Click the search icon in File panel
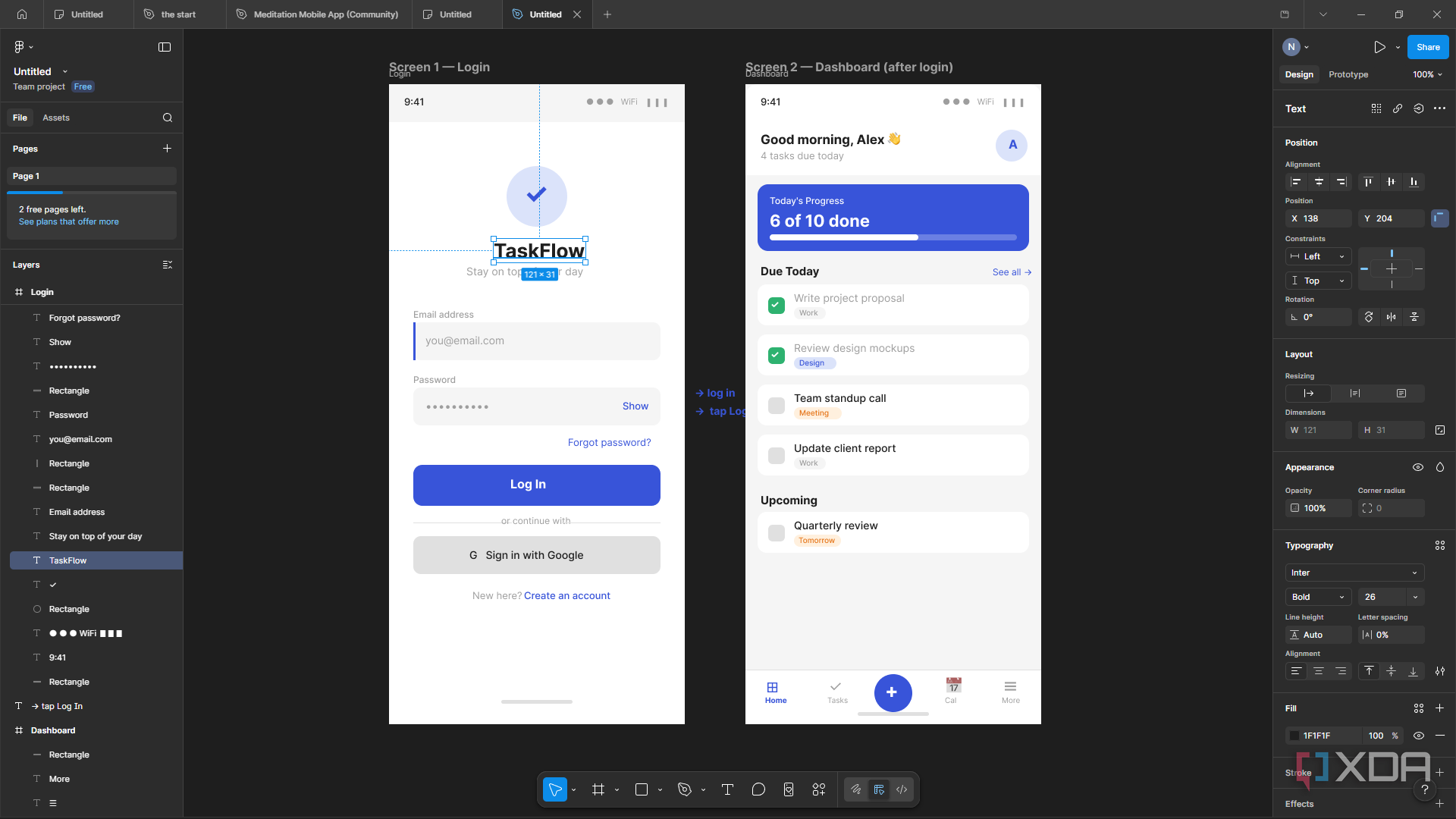1456x819 pixels. [x=168, y=118]
